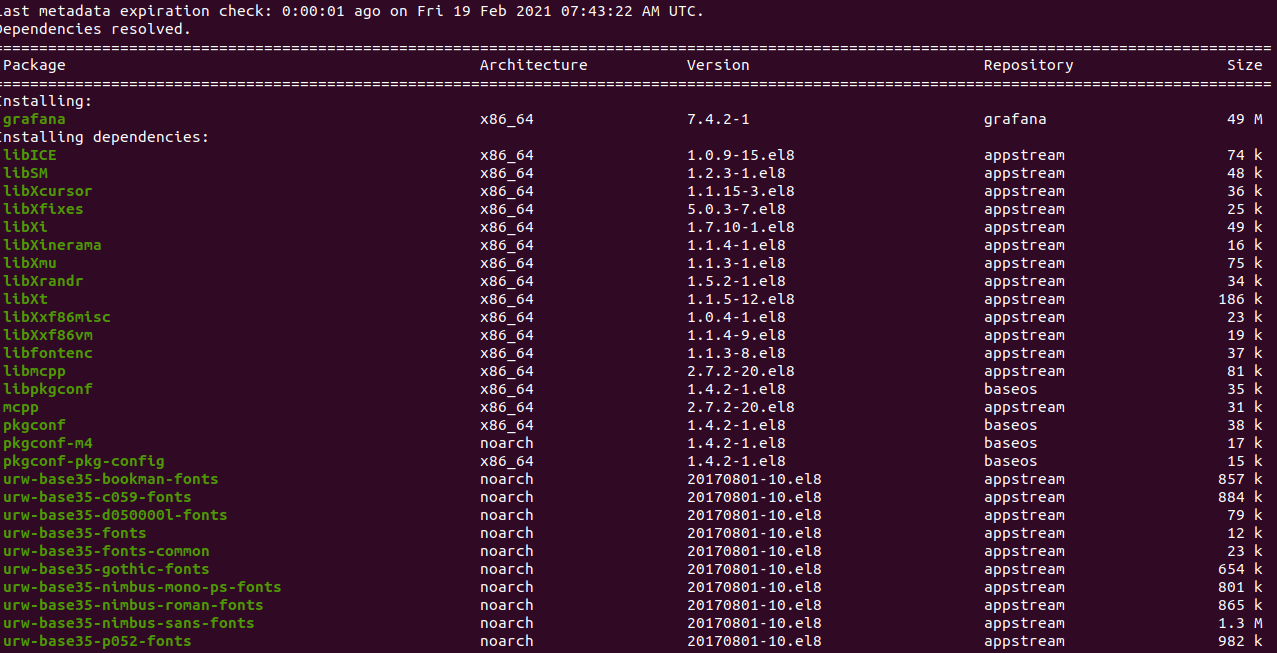1277x653 pixels.
Task: Select the libXfixes package name
Action: 43,209
